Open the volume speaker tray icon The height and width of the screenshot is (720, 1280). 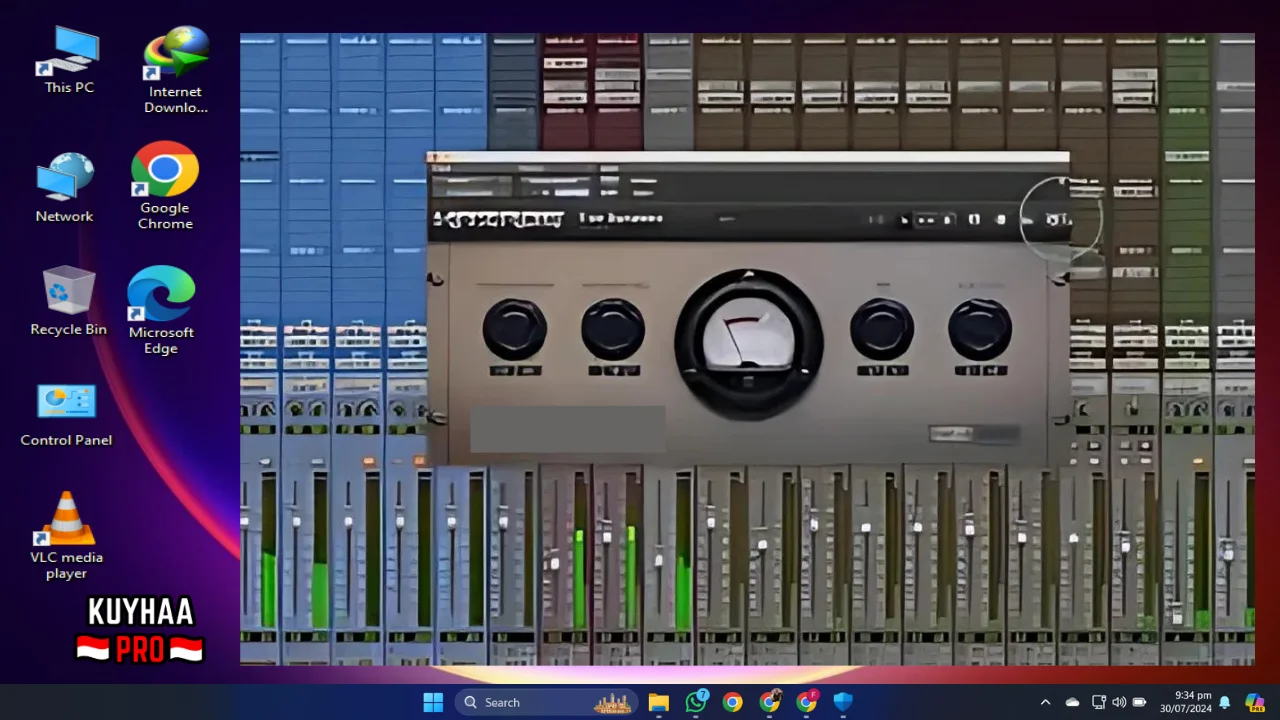coord(1118,702)
